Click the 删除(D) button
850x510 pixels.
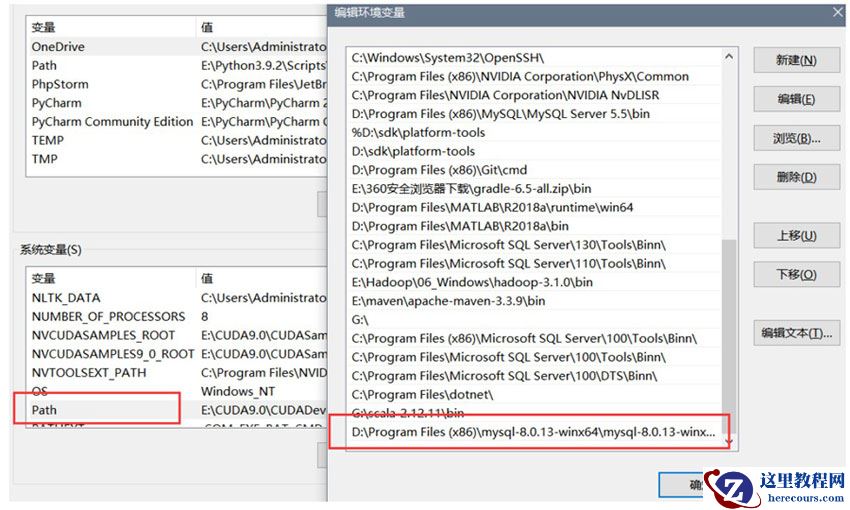click(x=796, y=177)
